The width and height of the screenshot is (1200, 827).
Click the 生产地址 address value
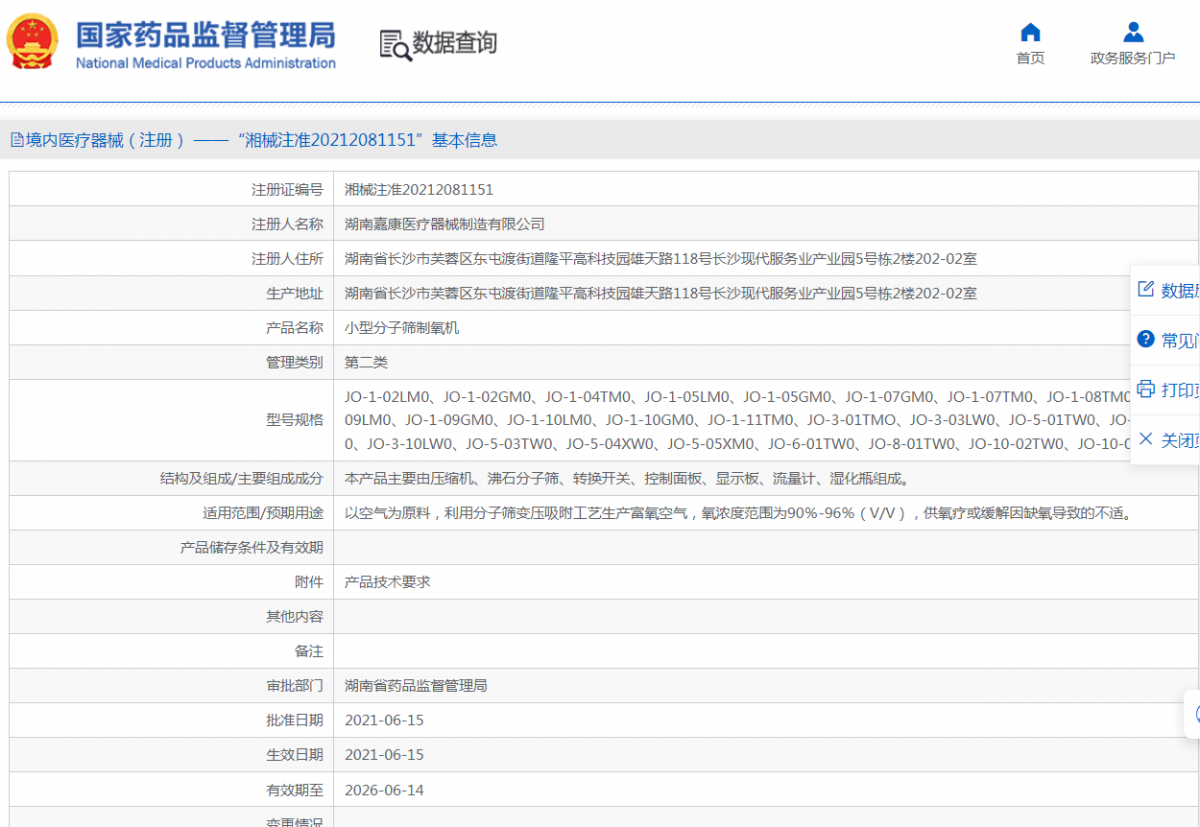pyautogui.click(x=661, y=293)
